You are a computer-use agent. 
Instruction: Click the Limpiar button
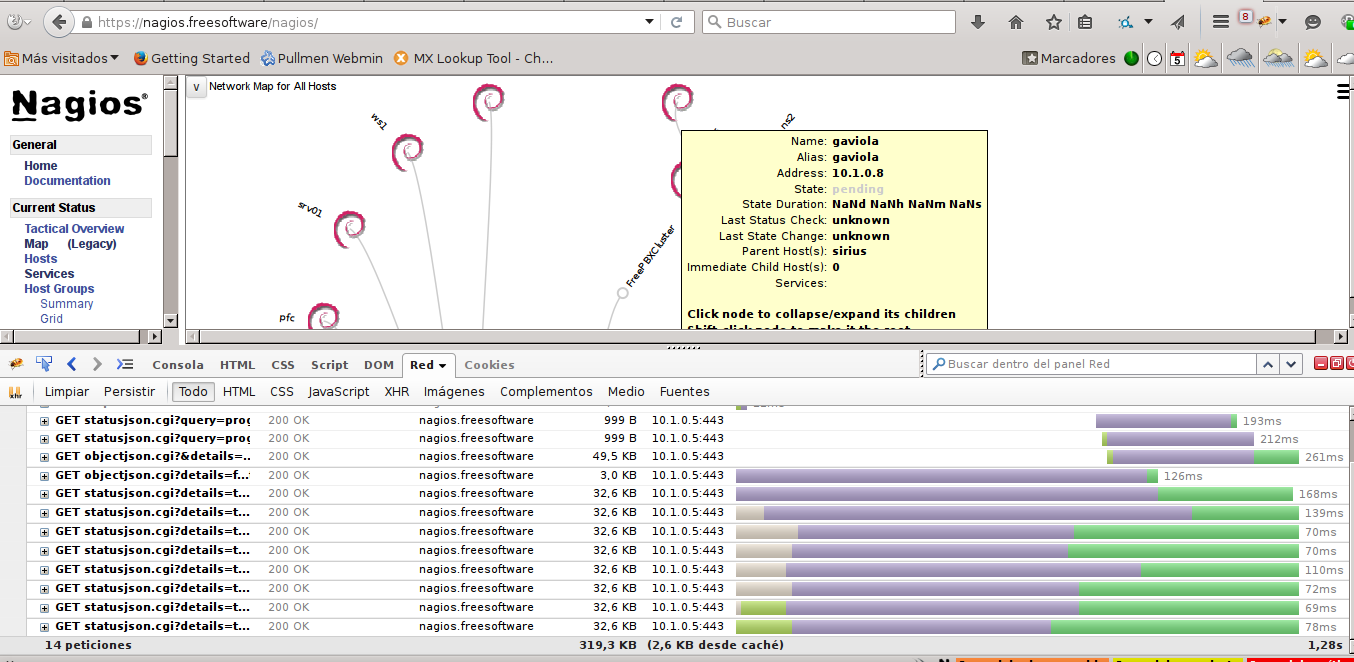(66, 392)
